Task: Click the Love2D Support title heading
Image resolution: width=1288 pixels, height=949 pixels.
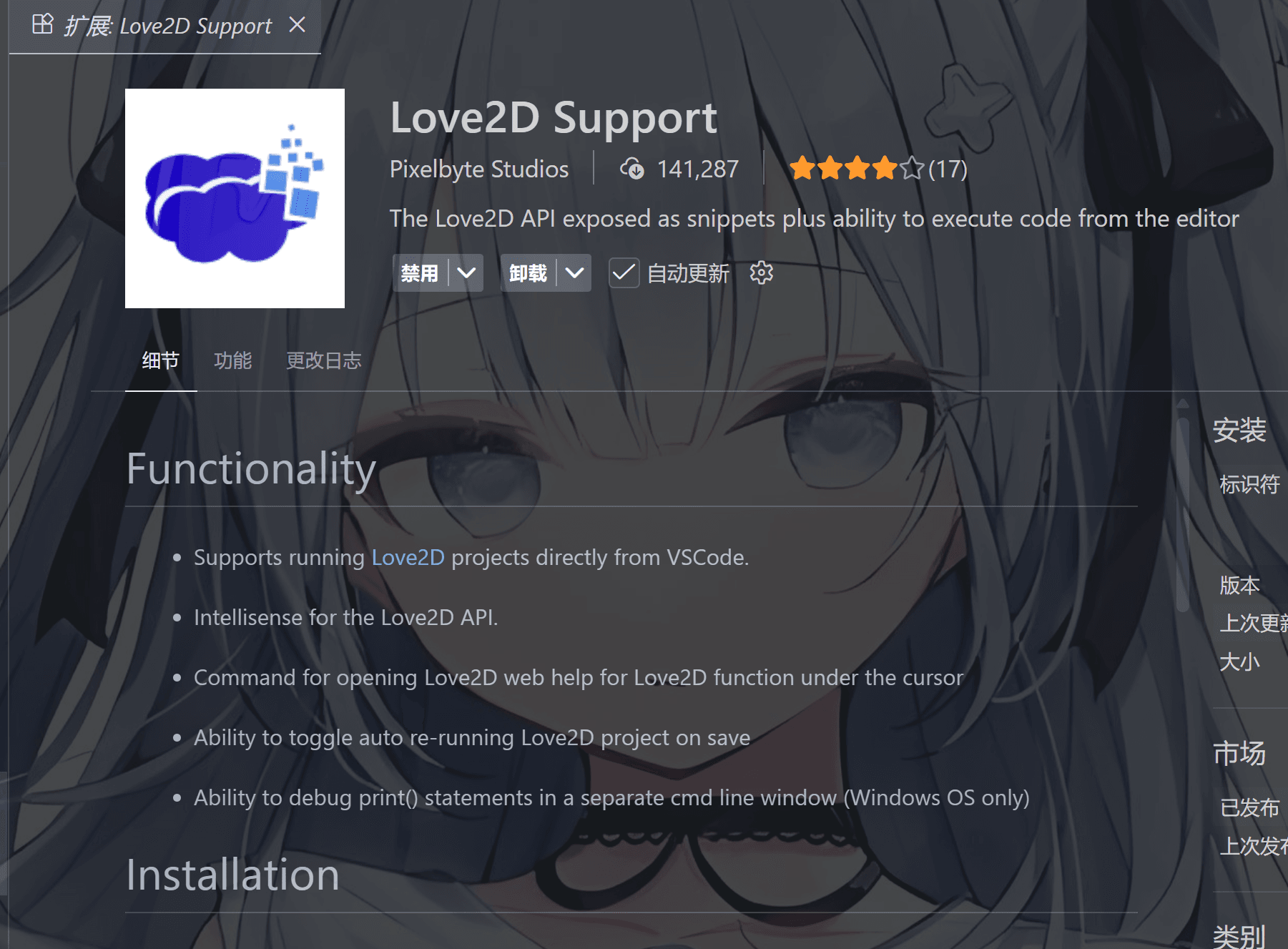Action: [x=554, y=118]
